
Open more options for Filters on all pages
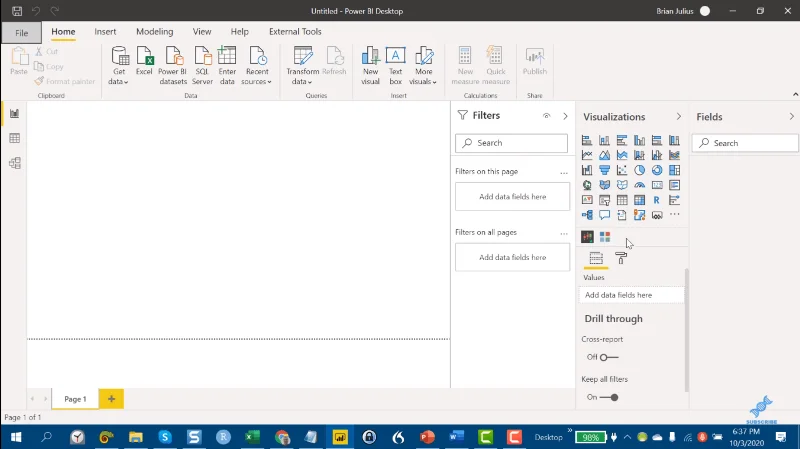click(x=564, y=233)
